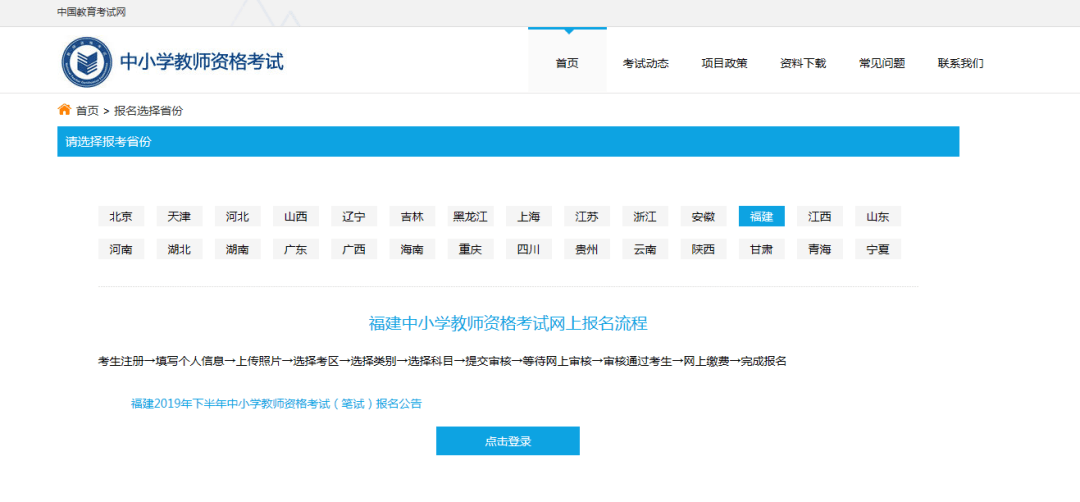Open the 首页 navigation tab

567,63
